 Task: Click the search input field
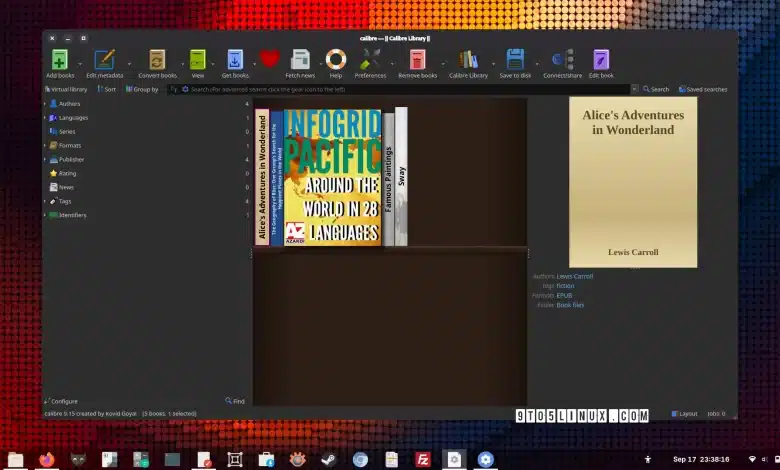410,90
